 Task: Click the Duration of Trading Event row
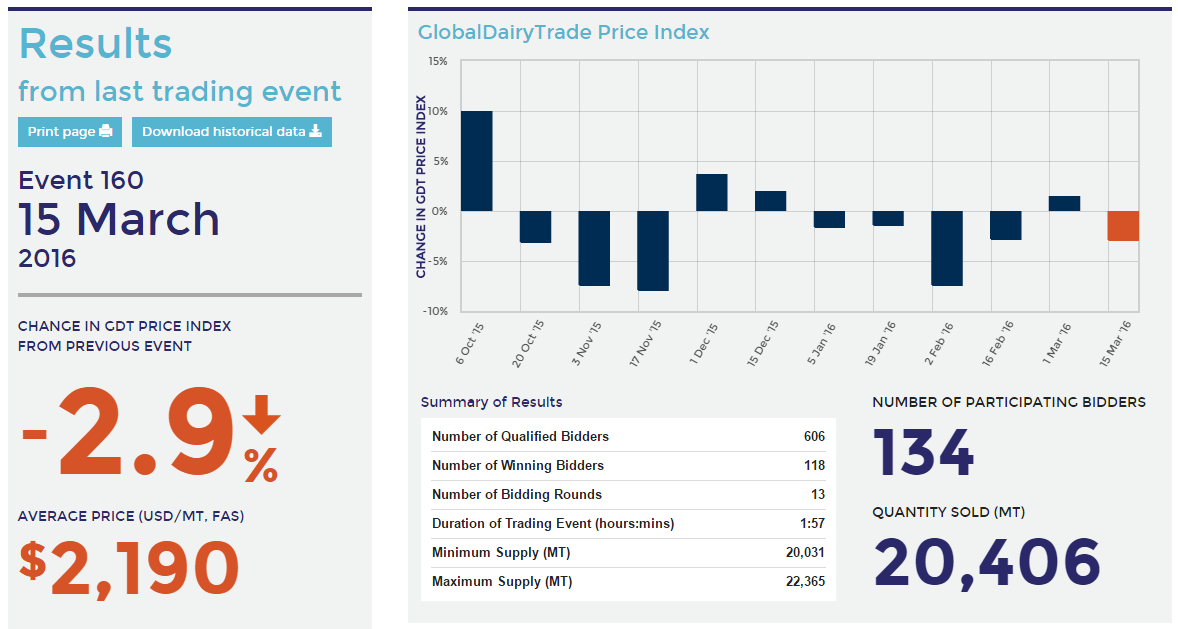pyautogui.click(x=627, y=524)
